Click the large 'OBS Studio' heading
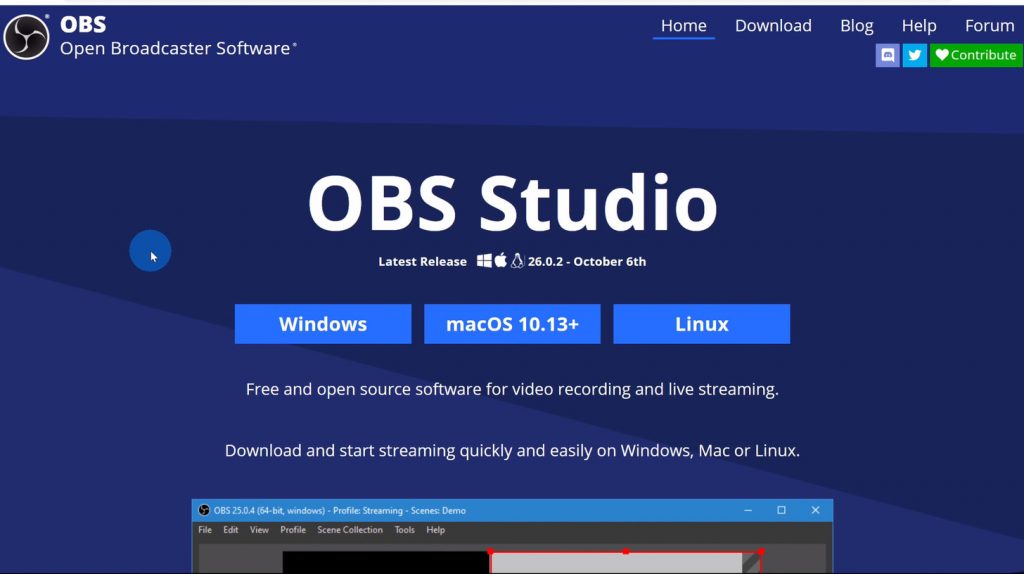This screenshot has width=1024, height=574. click(x=512, y=202)
